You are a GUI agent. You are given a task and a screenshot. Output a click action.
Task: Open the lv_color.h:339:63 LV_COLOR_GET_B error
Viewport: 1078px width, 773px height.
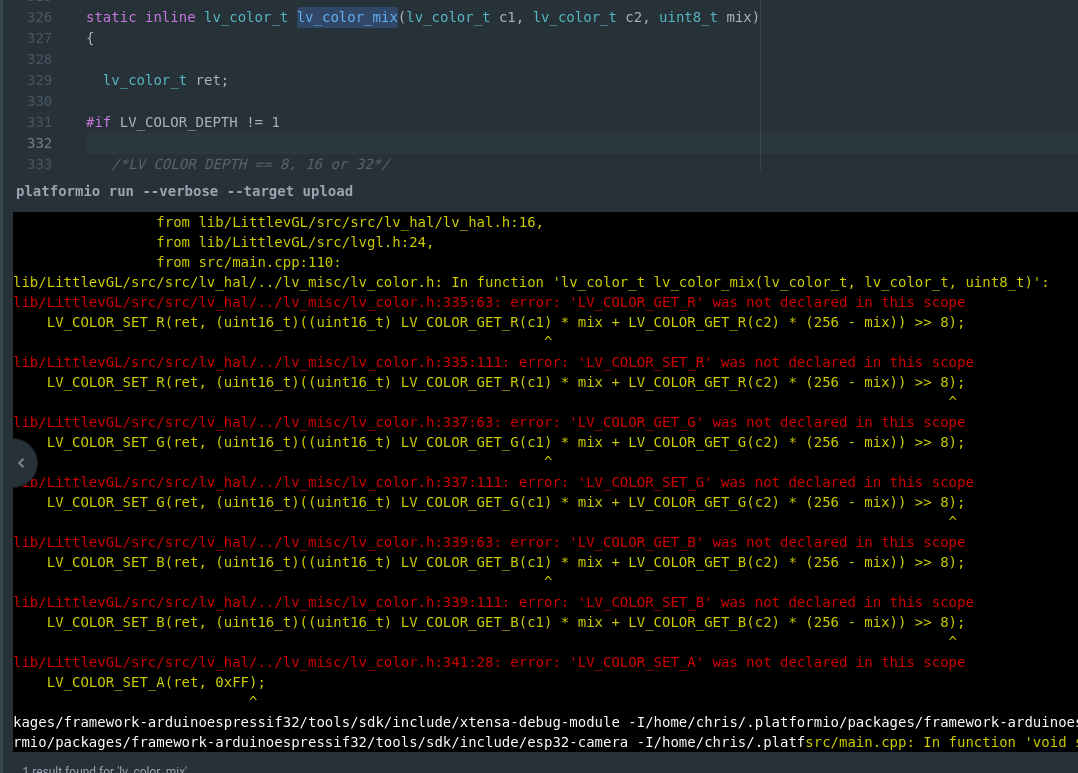click(490, 542)
